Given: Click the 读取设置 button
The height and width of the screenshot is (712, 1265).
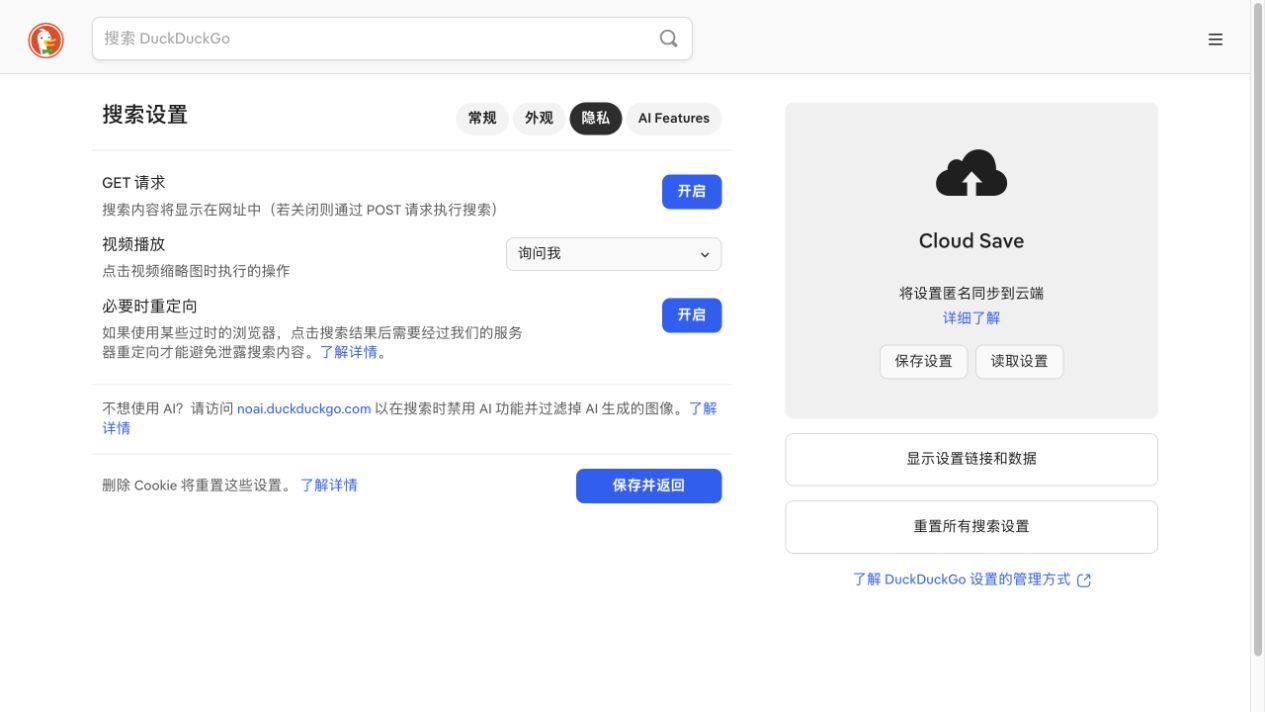Looking at the screenshot, I should [x=1019, y=362].
